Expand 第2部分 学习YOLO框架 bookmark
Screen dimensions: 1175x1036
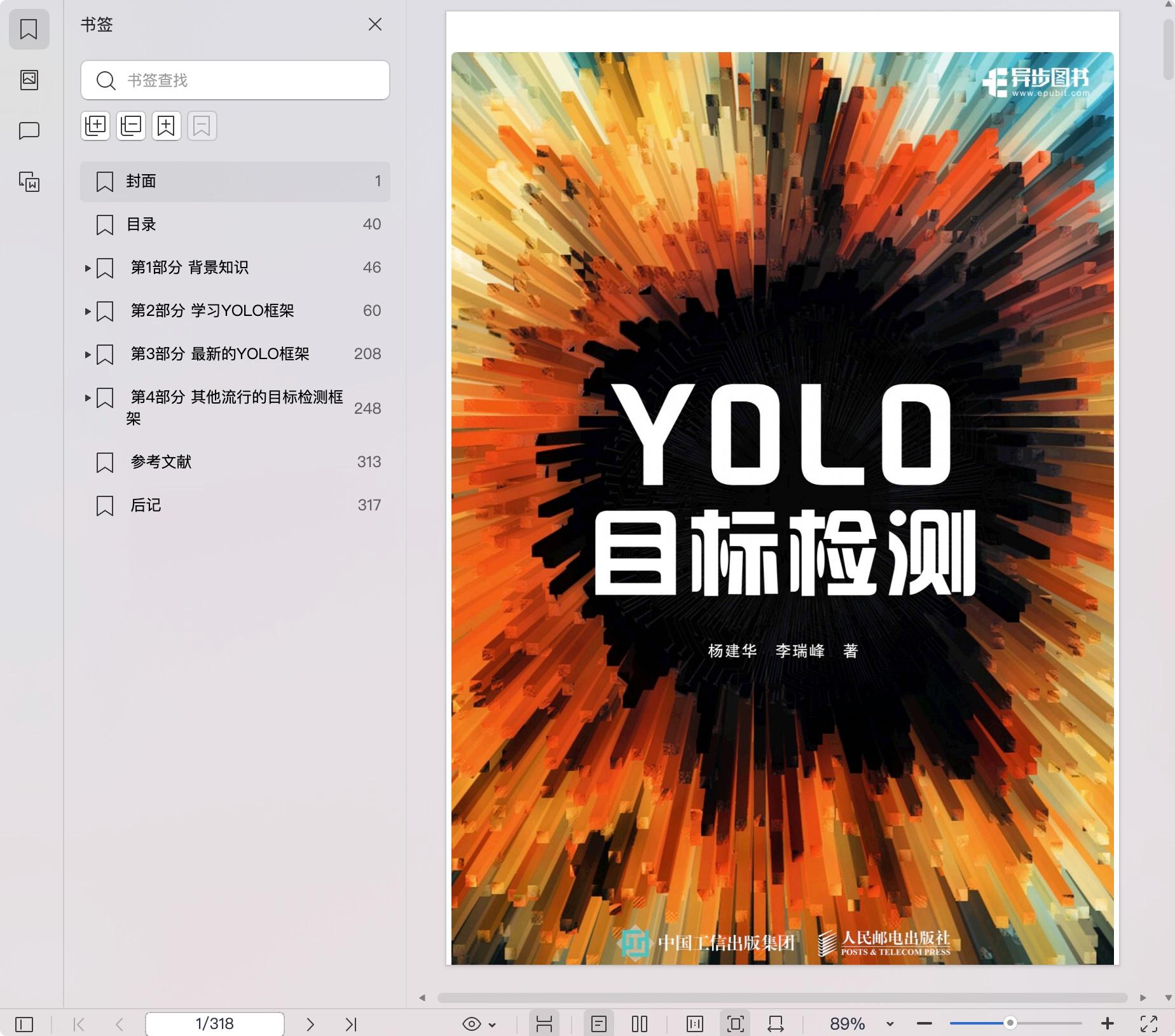coord(88,311)
